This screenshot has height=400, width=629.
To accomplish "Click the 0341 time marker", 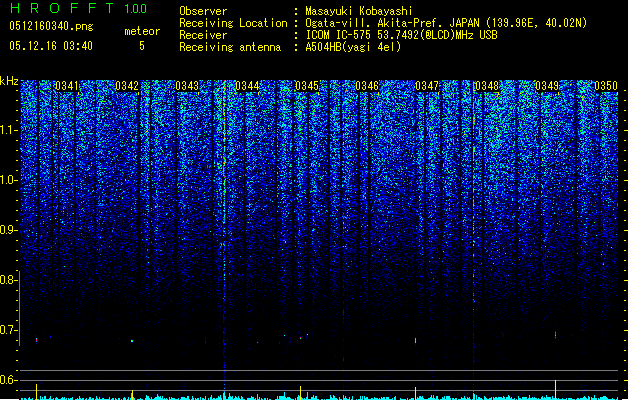I will (x=67, y=86).
